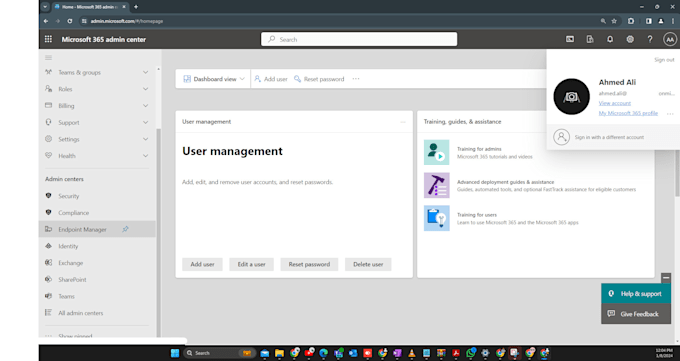
Task: Open a new browser tab
Action: (x=136, y=7)
